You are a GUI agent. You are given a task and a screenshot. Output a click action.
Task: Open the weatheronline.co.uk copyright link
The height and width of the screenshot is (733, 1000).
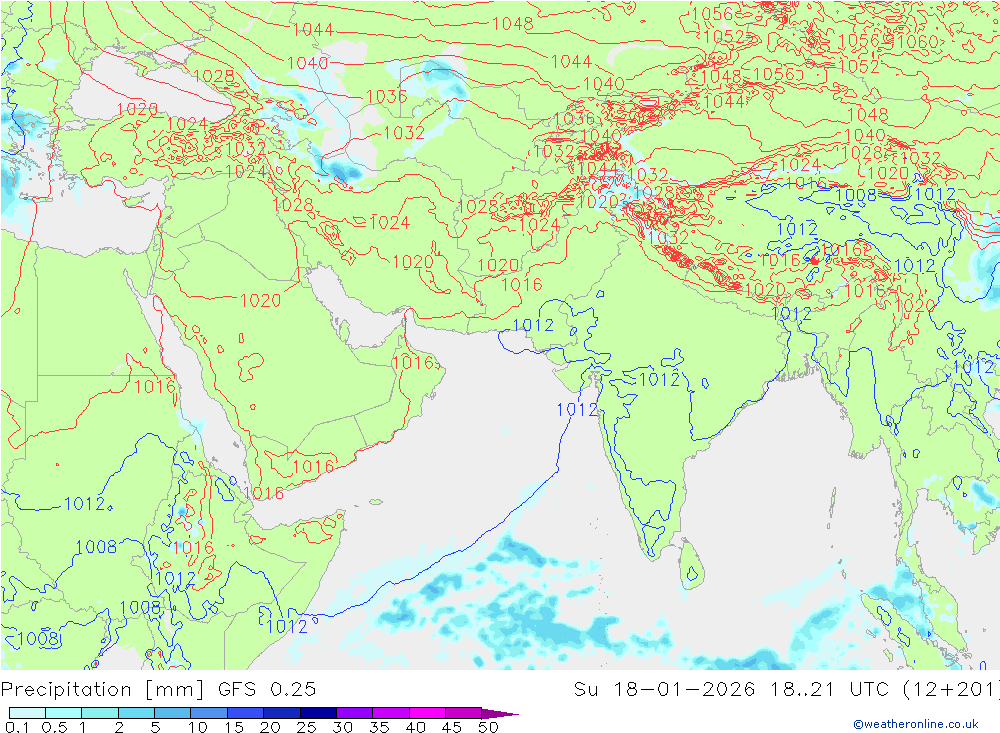916,723
